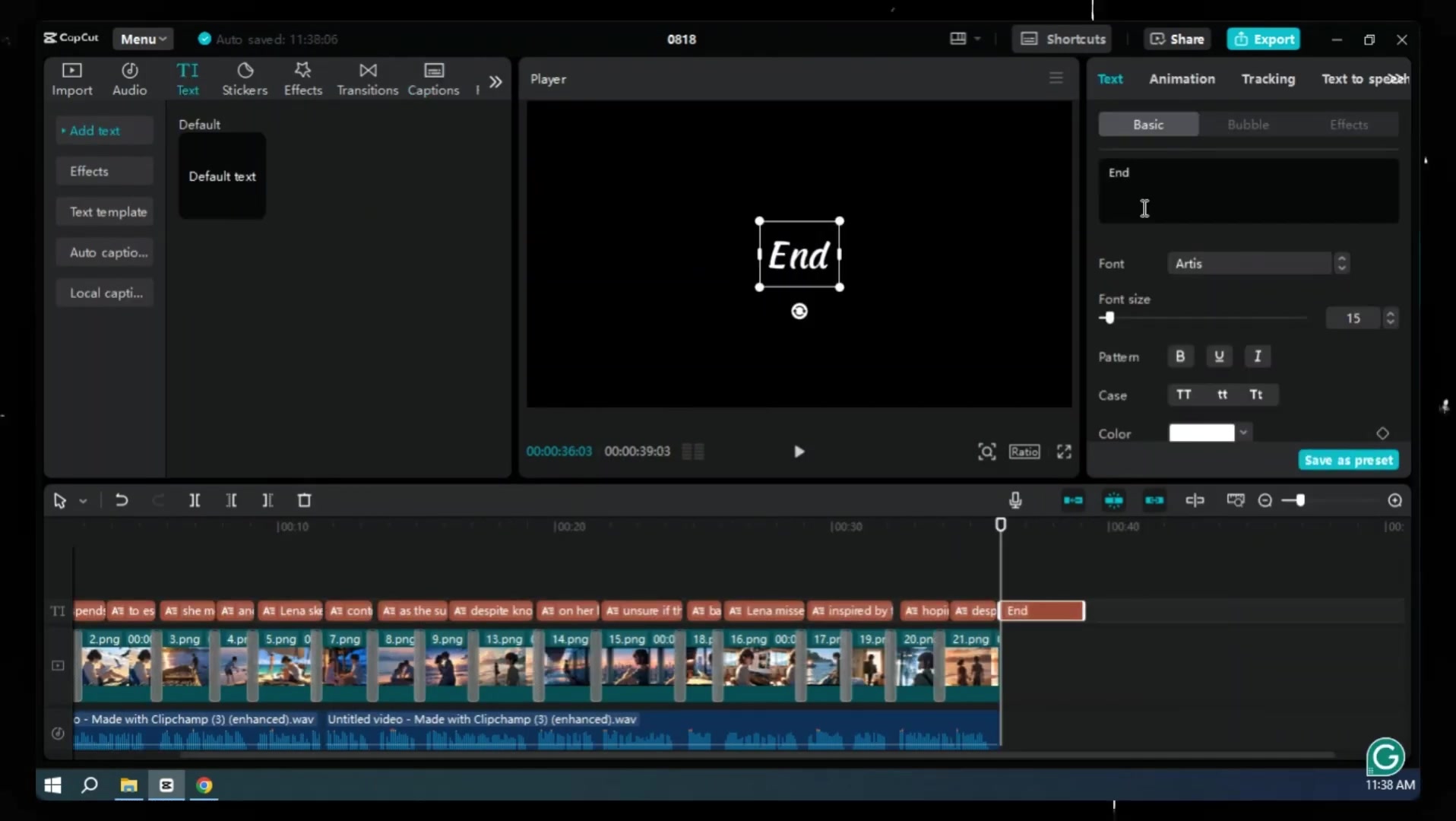Click the fullscreen icon in the player
Image resolution: width=1456 pixels, height=821 pixels.
point(1064,452)
